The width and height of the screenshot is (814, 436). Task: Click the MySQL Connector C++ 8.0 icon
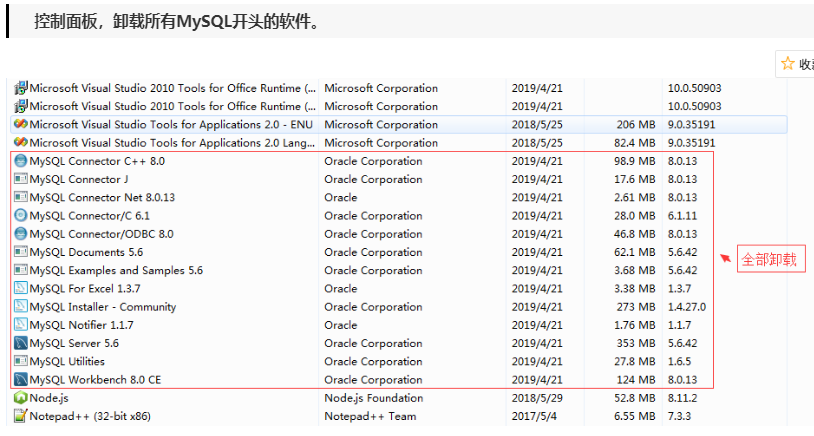pyautogui.click(x=21, y=161)
